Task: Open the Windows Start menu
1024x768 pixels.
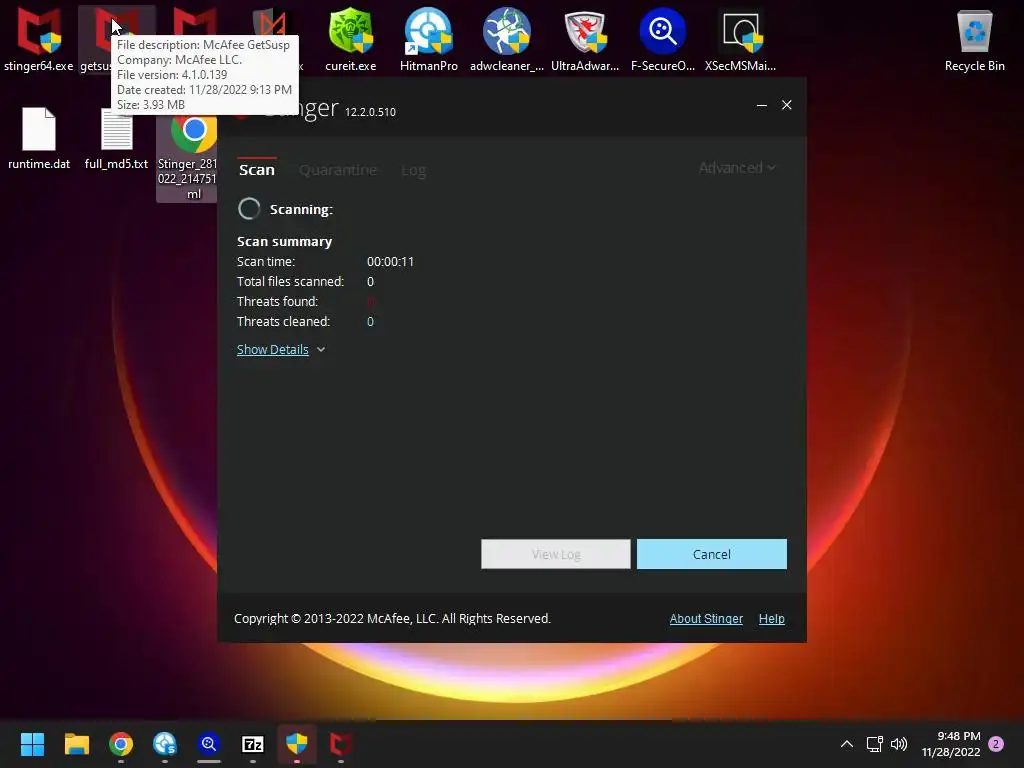Action: [x=32, y=744]
